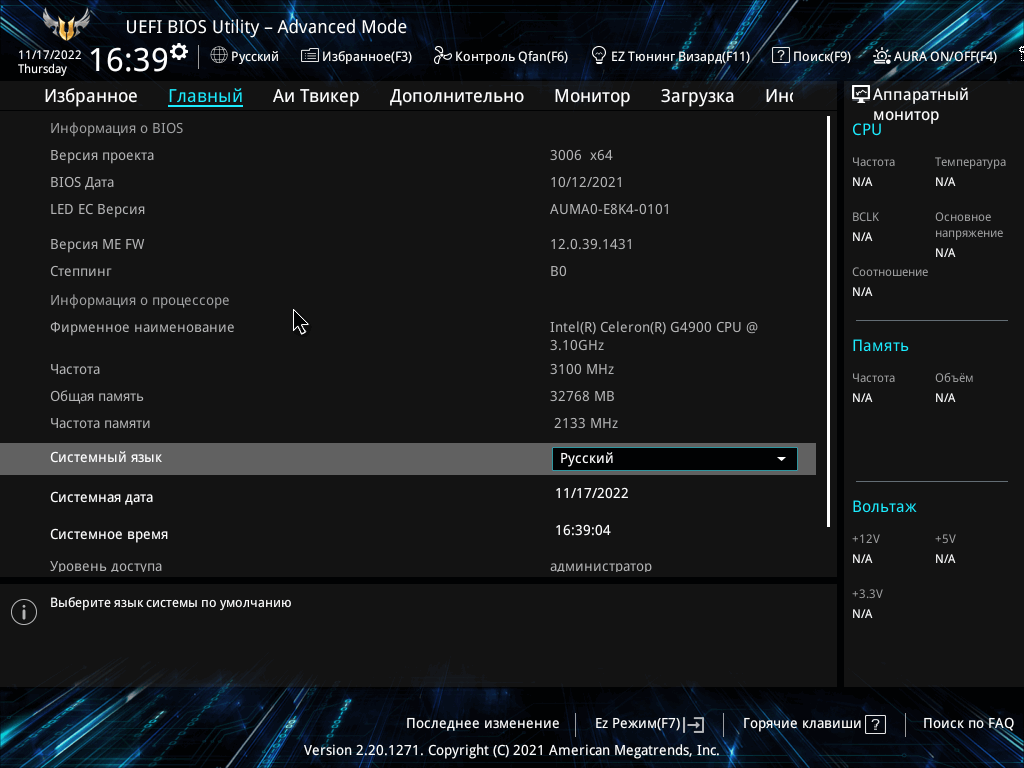Image resolution: width=1024 pixels, height=768 pixels.
Task: Go to the Дополнительно tab
Action: pos(456,96)
